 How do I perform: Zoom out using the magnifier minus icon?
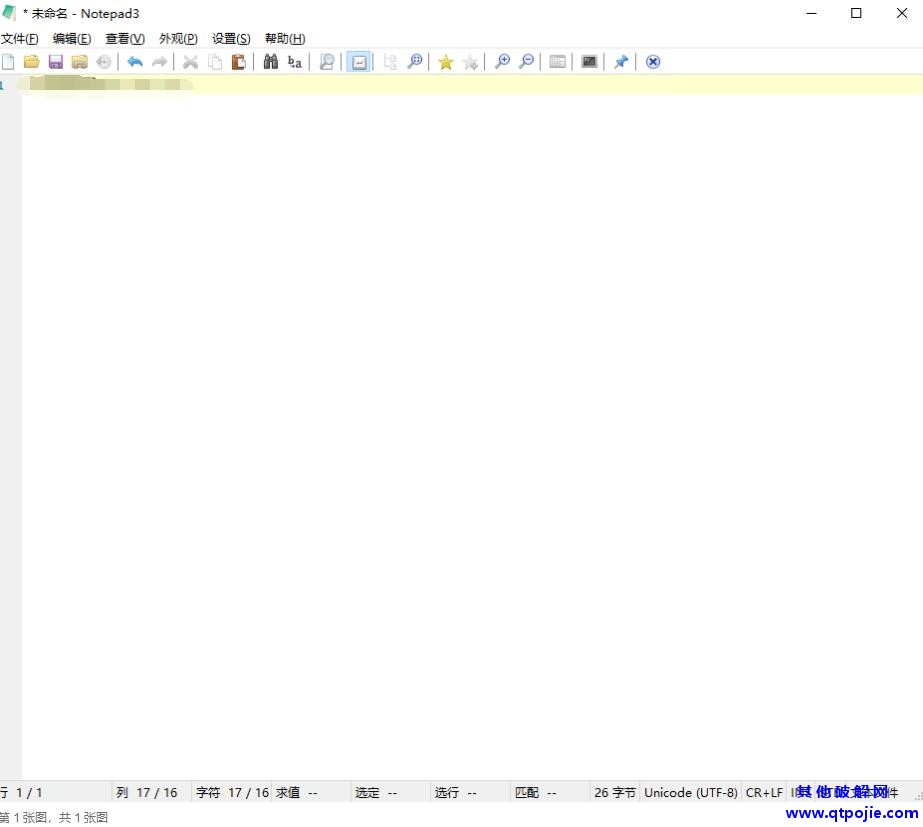(x=526, y=62)
